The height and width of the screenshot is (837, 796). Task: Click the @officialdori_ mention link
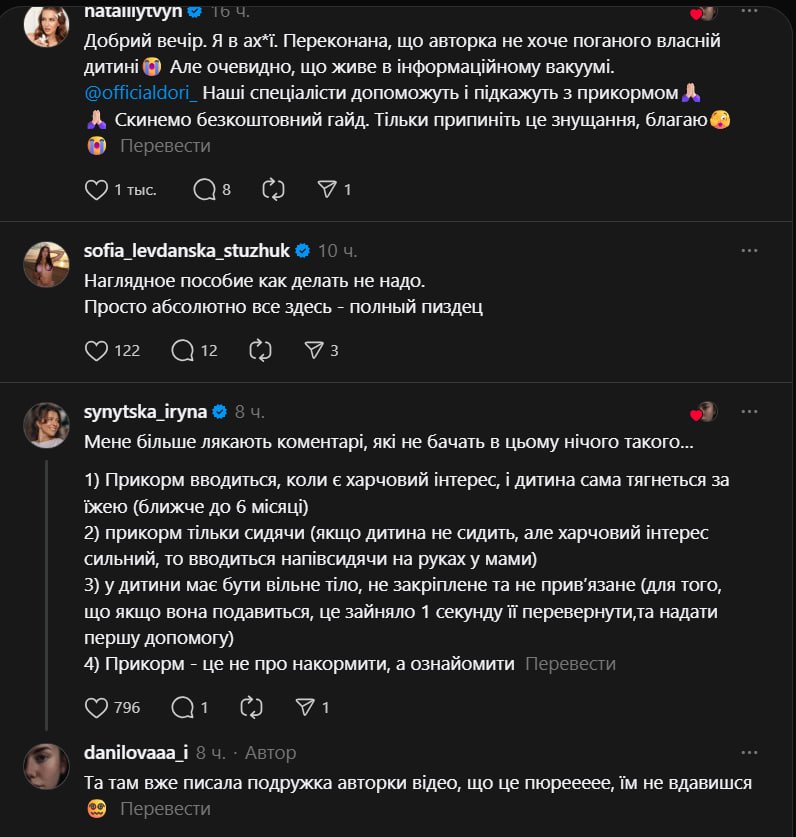(143, 93)
